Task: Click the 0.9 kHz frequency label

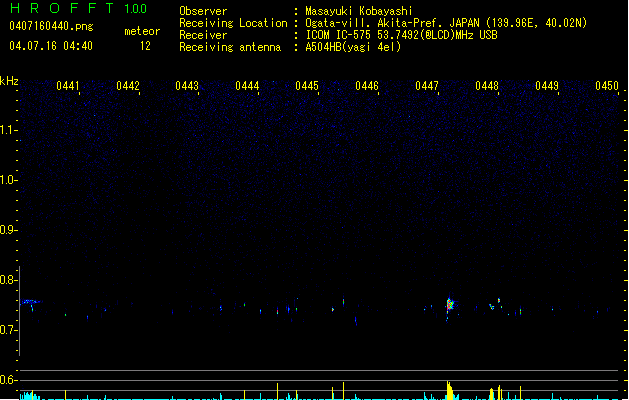Action: click(x=8, y=230)
